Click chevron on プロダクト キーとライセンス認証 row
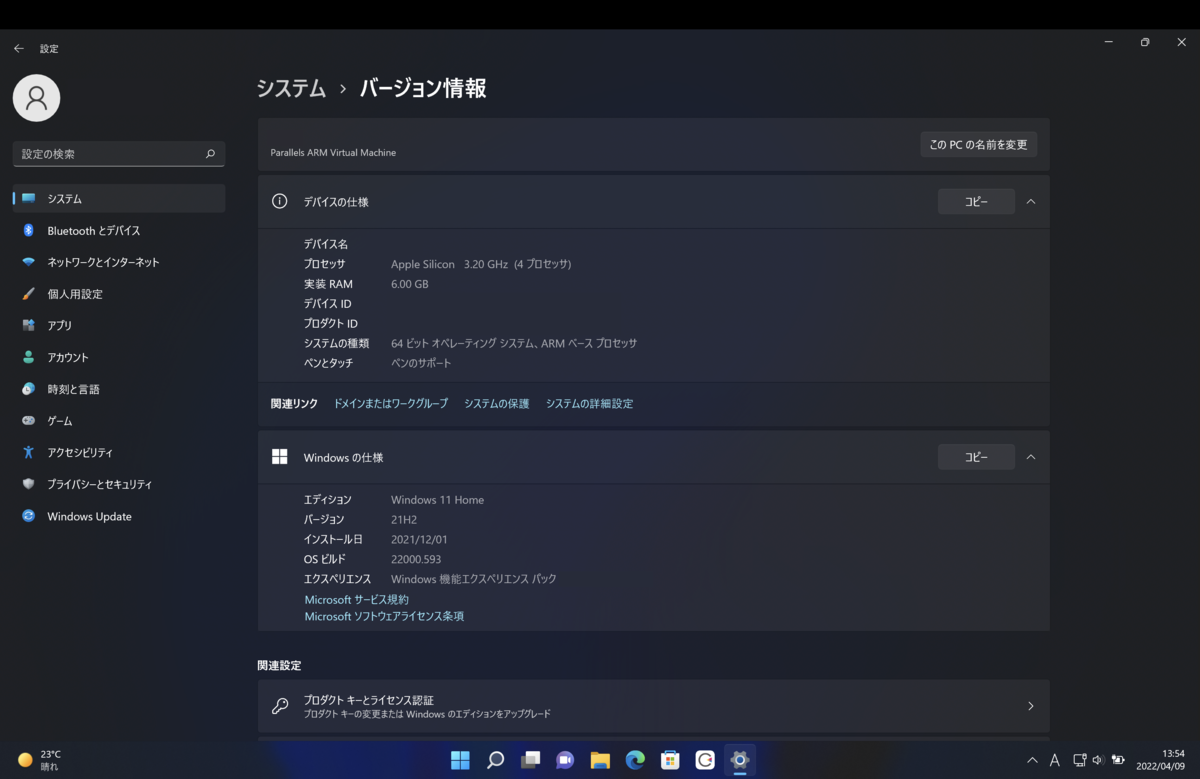 (x=1031, y=706)
